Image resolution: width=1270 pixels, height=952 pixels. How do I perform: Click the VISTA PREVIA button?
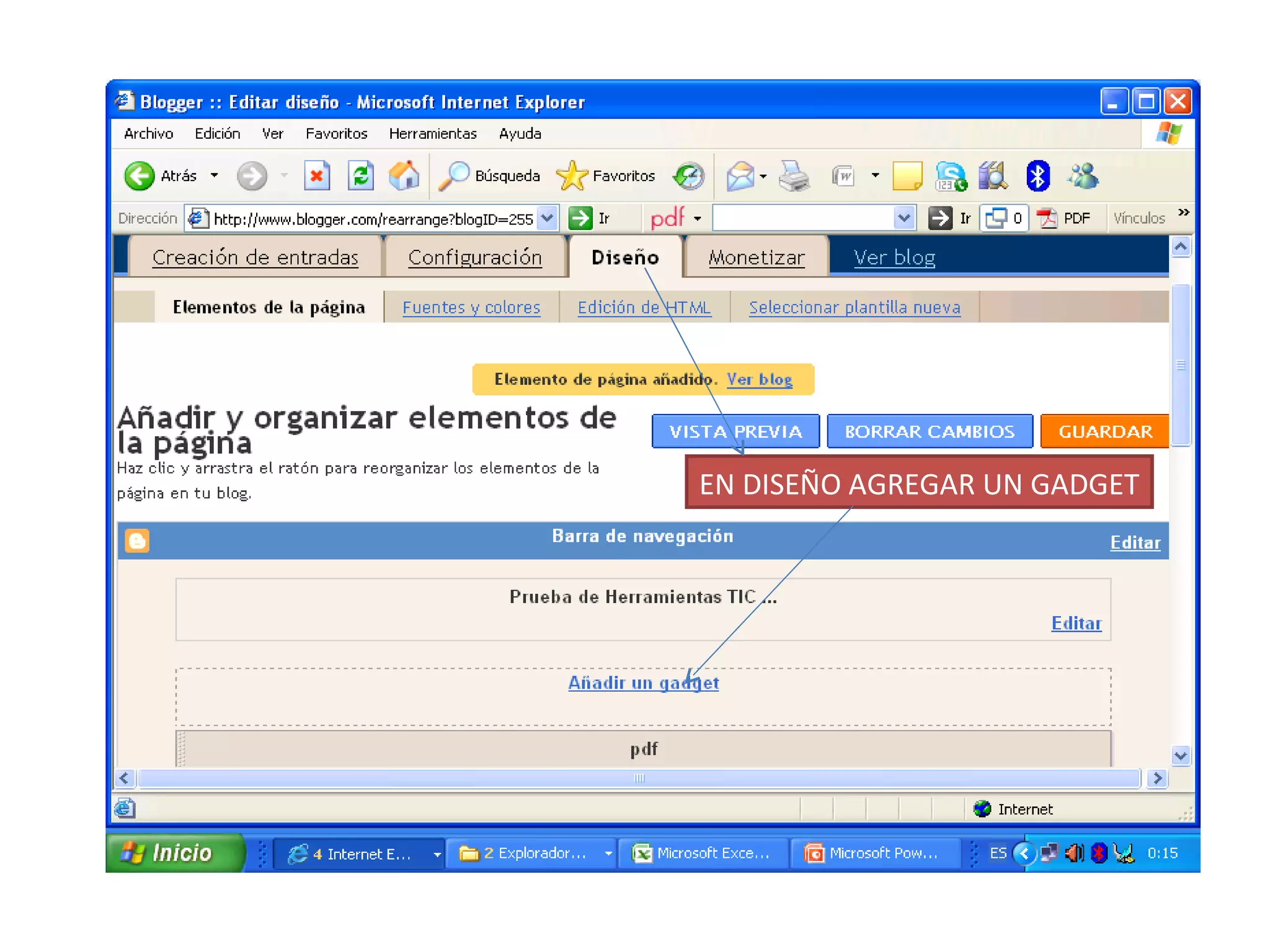(x=735, y=431)
